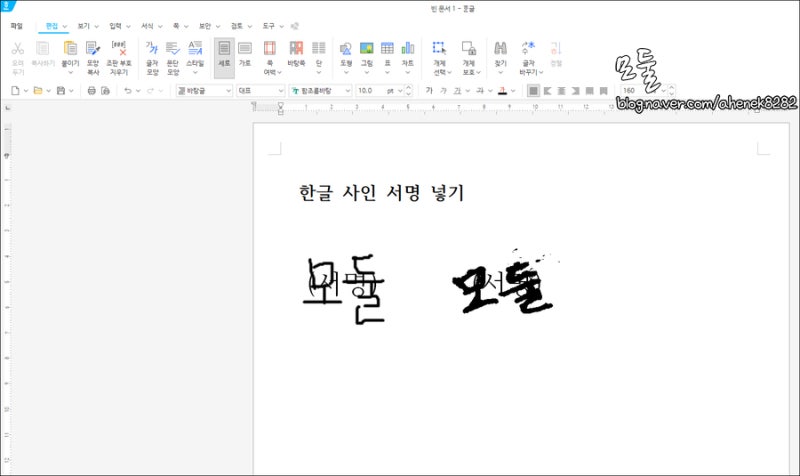Toggle bold 가 formatting
Image resolution: width=800 pixels, height=476 pixels.
(x=429, y=91)
